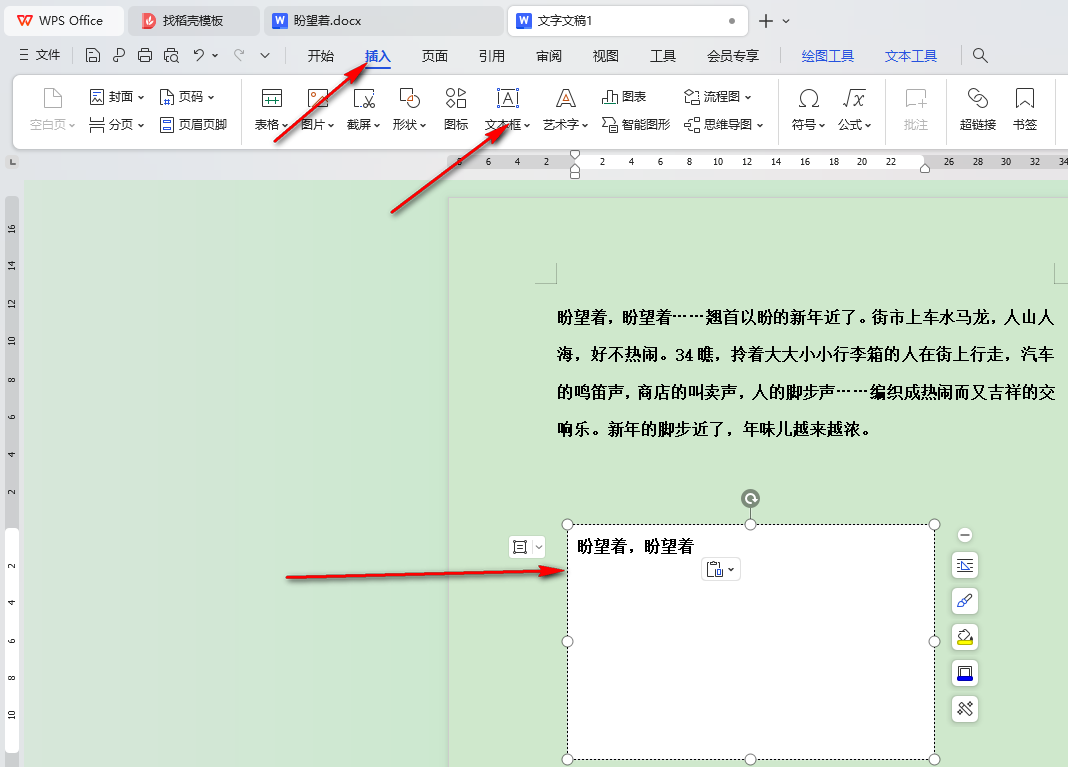Click the rotation handle above text box
This screenshot has height=767, width=1068.
[x=750, y=499]
